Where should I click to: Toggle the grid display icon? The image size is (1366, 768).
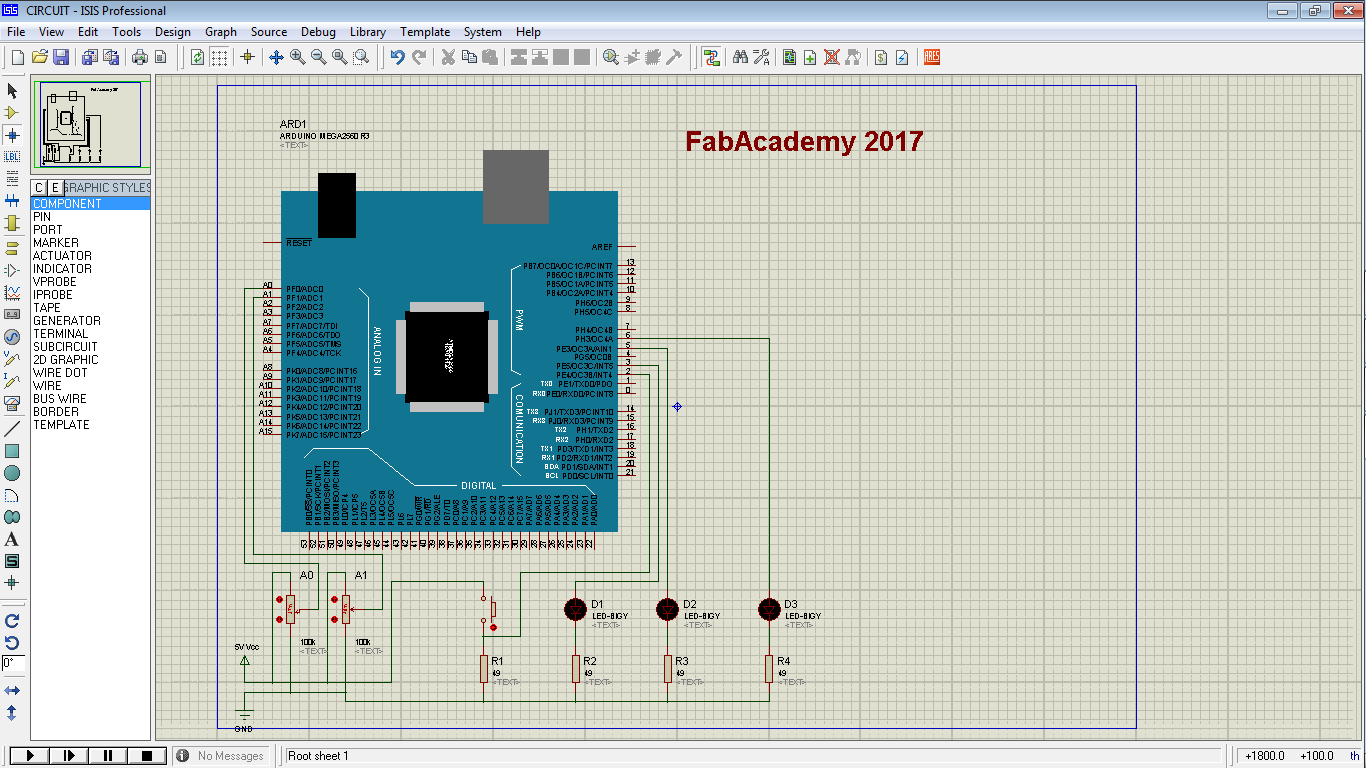(x=219, y=57)
